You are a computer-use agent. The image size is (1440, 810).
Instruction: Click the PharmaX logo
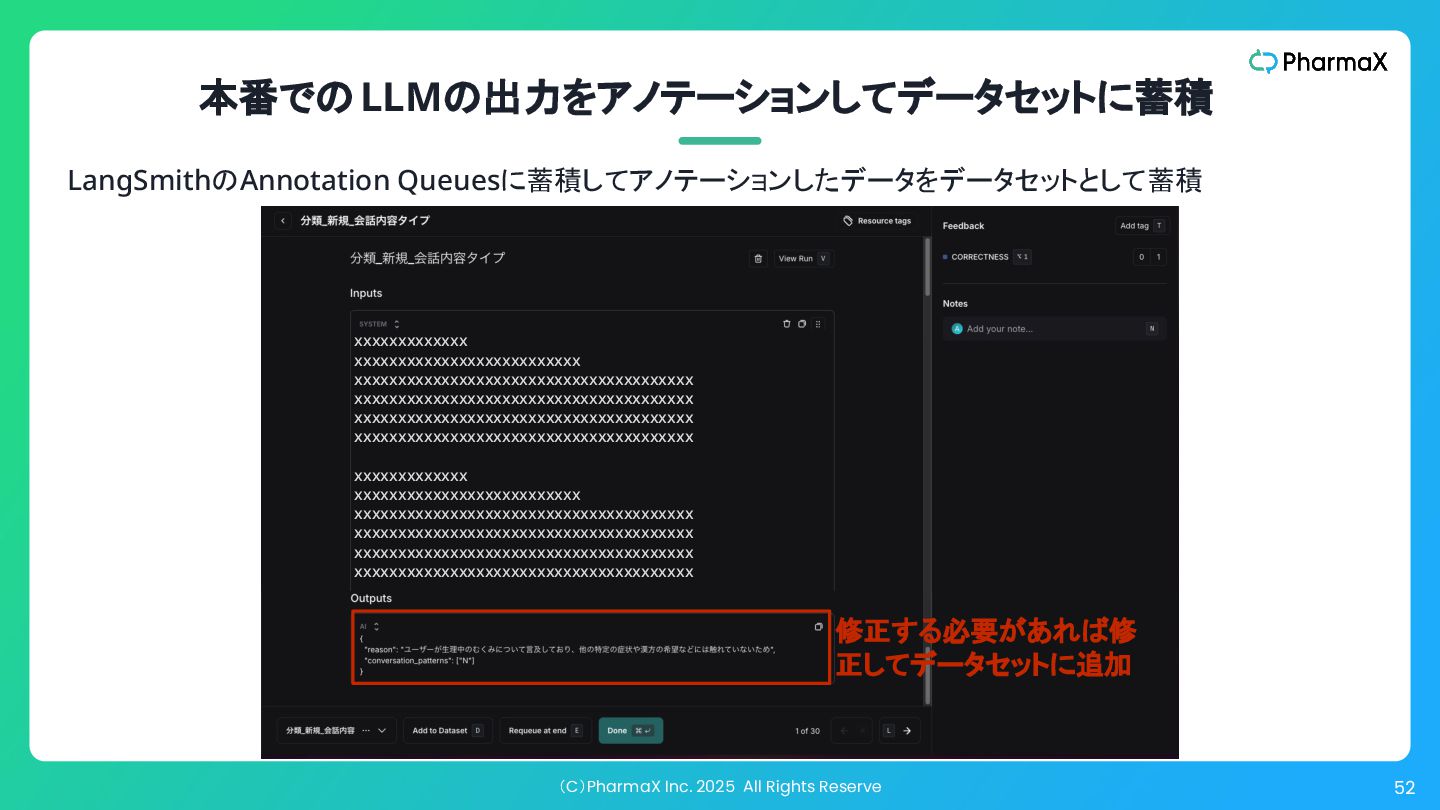(1318, 62)
